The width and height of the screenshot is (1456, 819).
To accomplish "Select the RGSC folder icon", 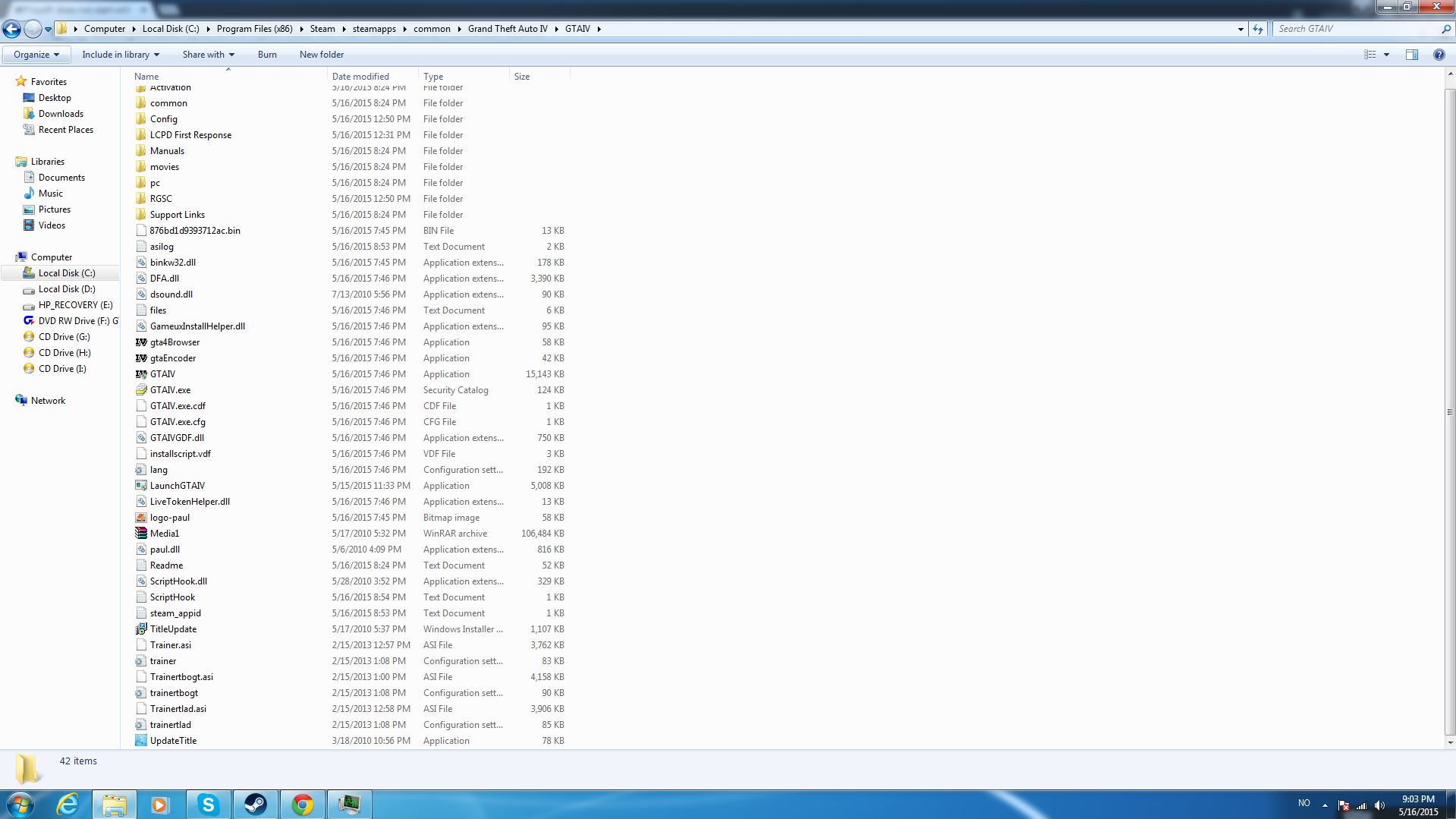I will coord(141,199).
